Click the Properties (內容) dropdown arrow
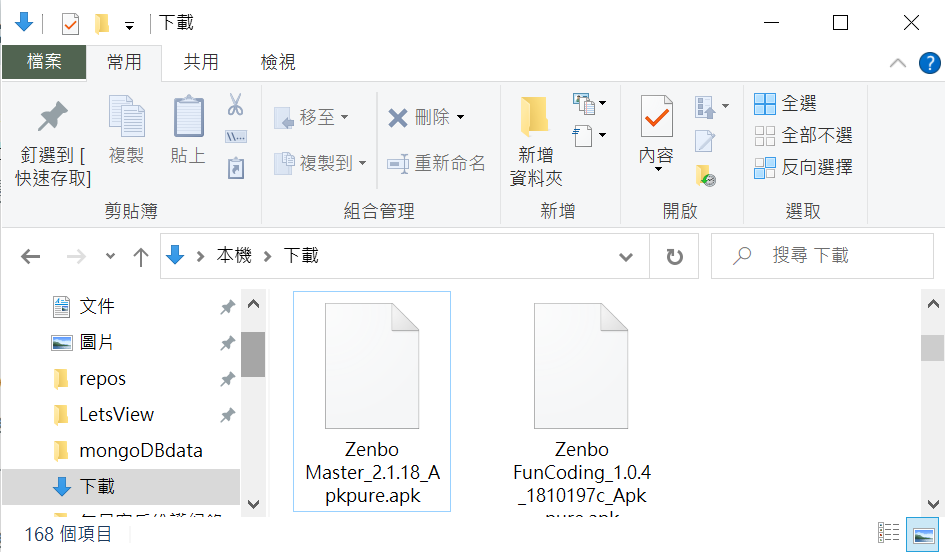This screenshot has width=946, height=552. (658, 169)
